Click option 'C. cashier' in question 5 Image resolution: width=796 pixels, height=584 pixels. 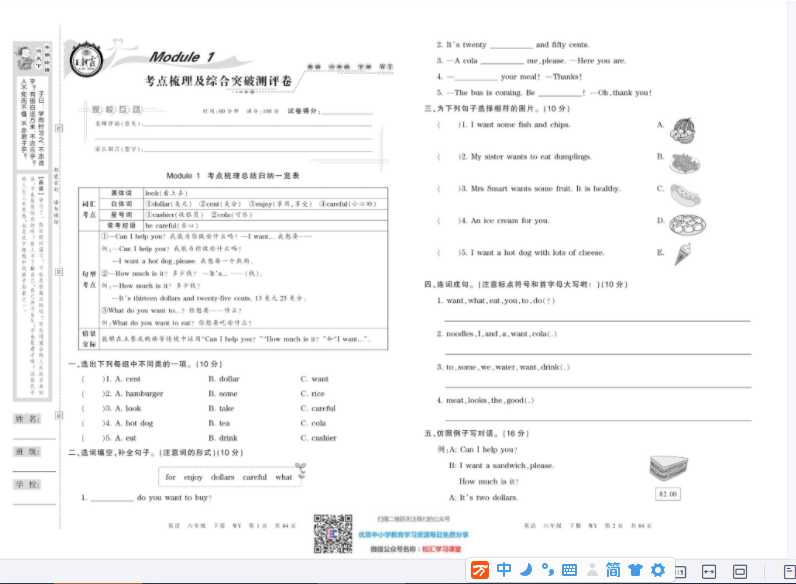pos(318,438)
